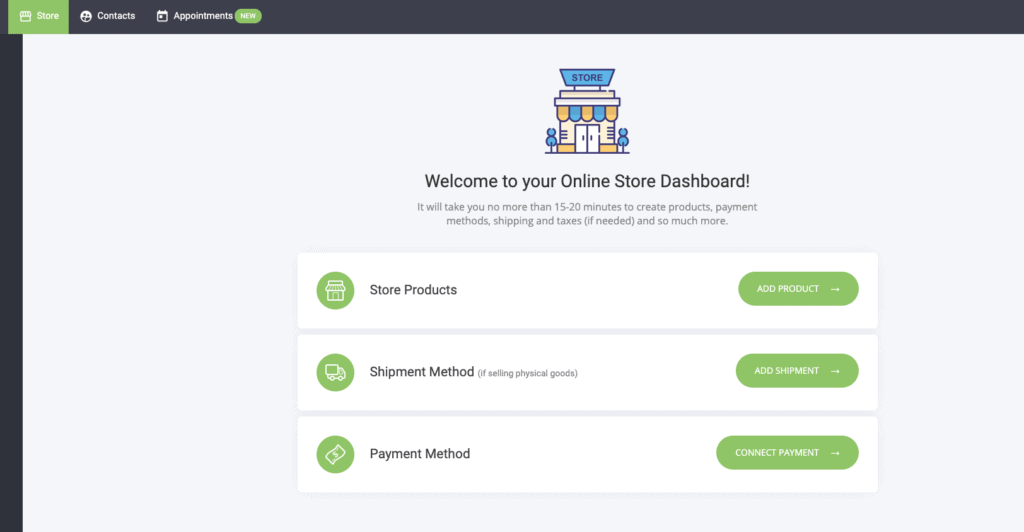Click the 'if selling physical goods' note
The image size is (1024, 532).
pyautogui.click(x=528, y=373)
